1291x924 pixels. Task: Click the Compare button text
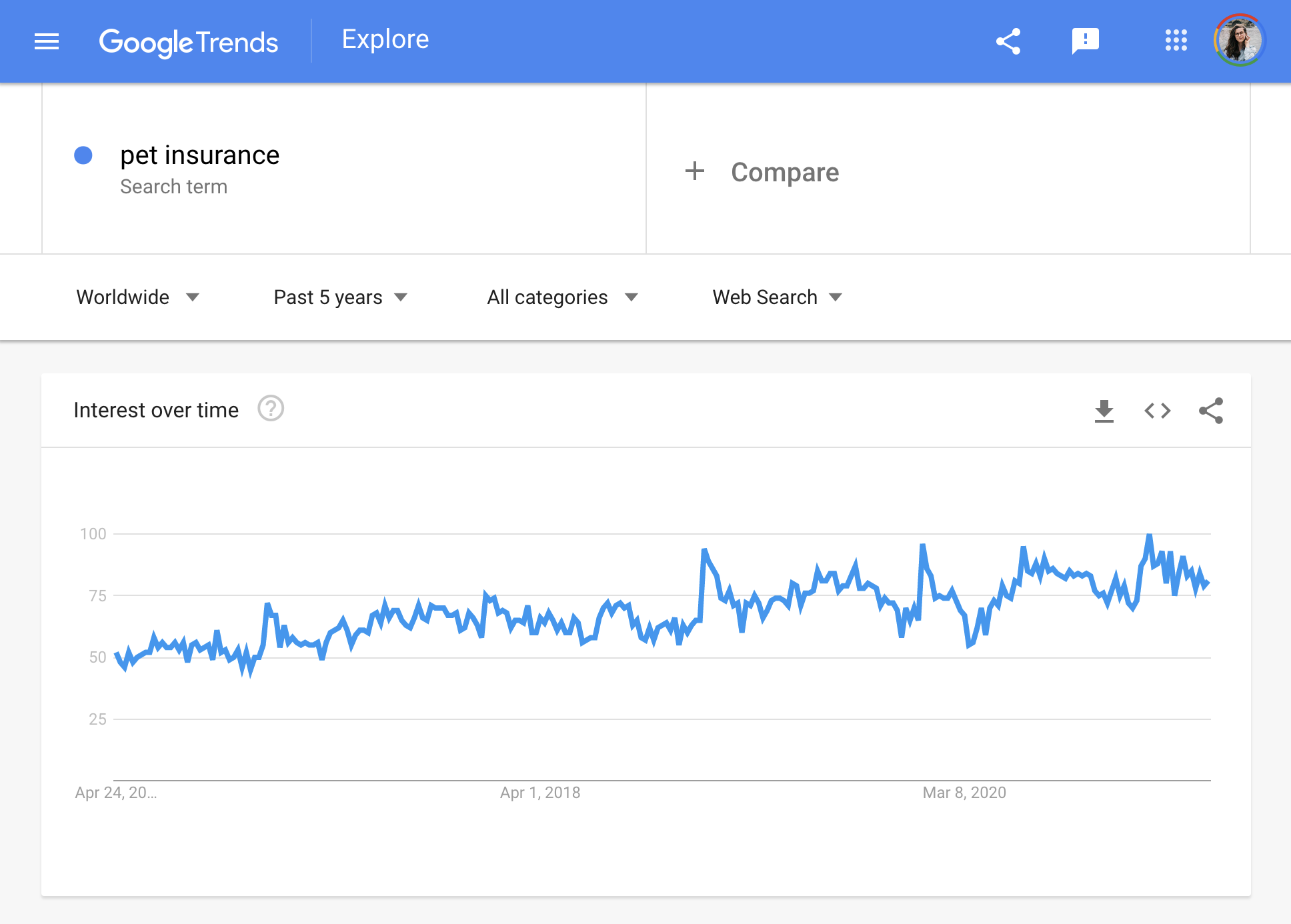pyautogui.click(x=785, y=172)
